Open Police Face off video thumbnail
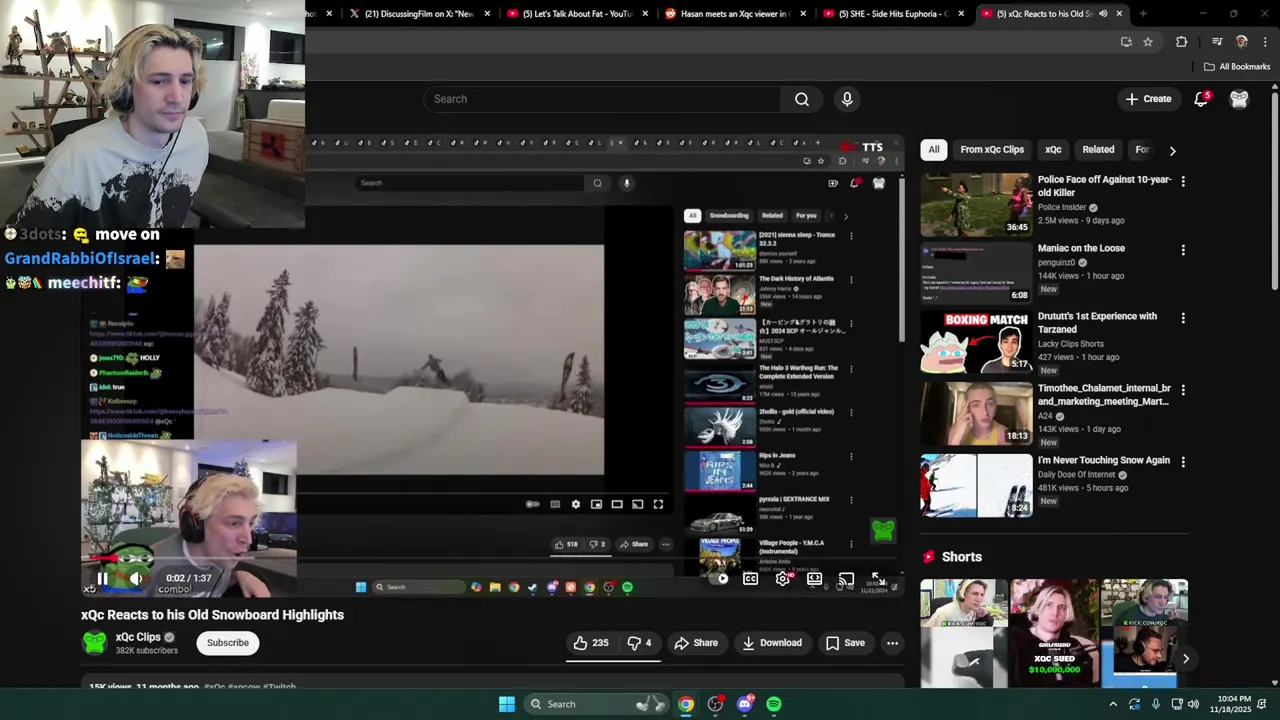 click(x=976, y=205)
